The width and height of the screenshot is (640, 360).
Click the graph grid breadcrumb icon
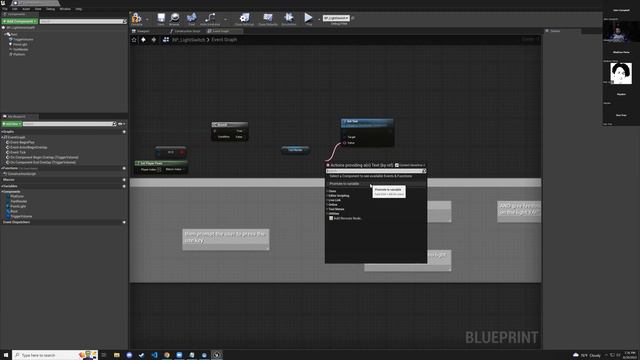pyautogui.click(x=166, y=40)
